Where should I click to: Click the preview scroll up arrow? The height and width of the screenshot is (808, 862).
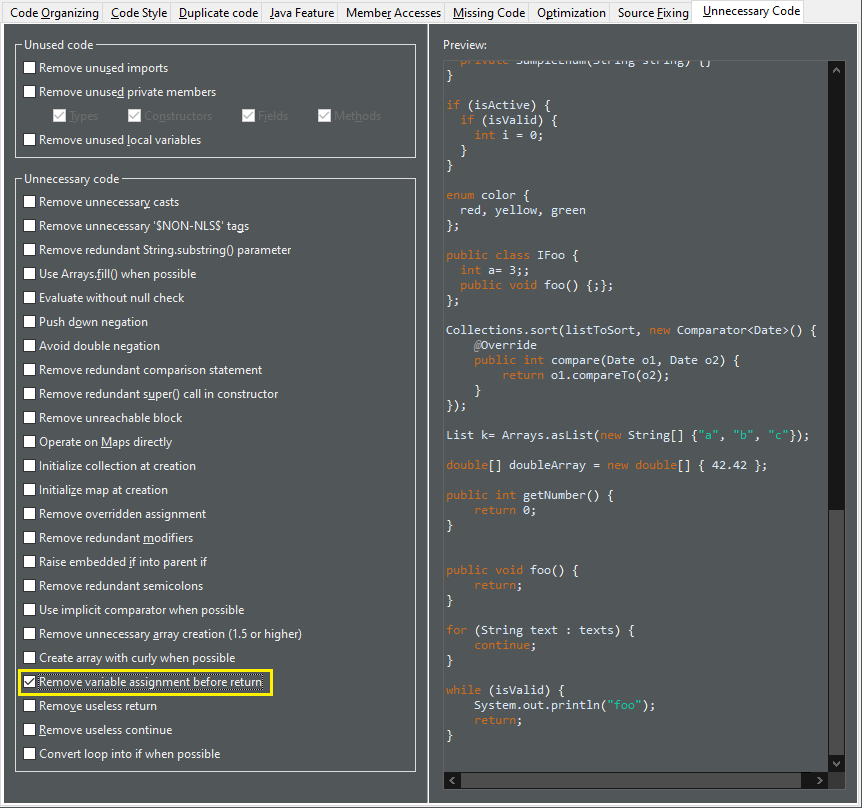(836, 70)
